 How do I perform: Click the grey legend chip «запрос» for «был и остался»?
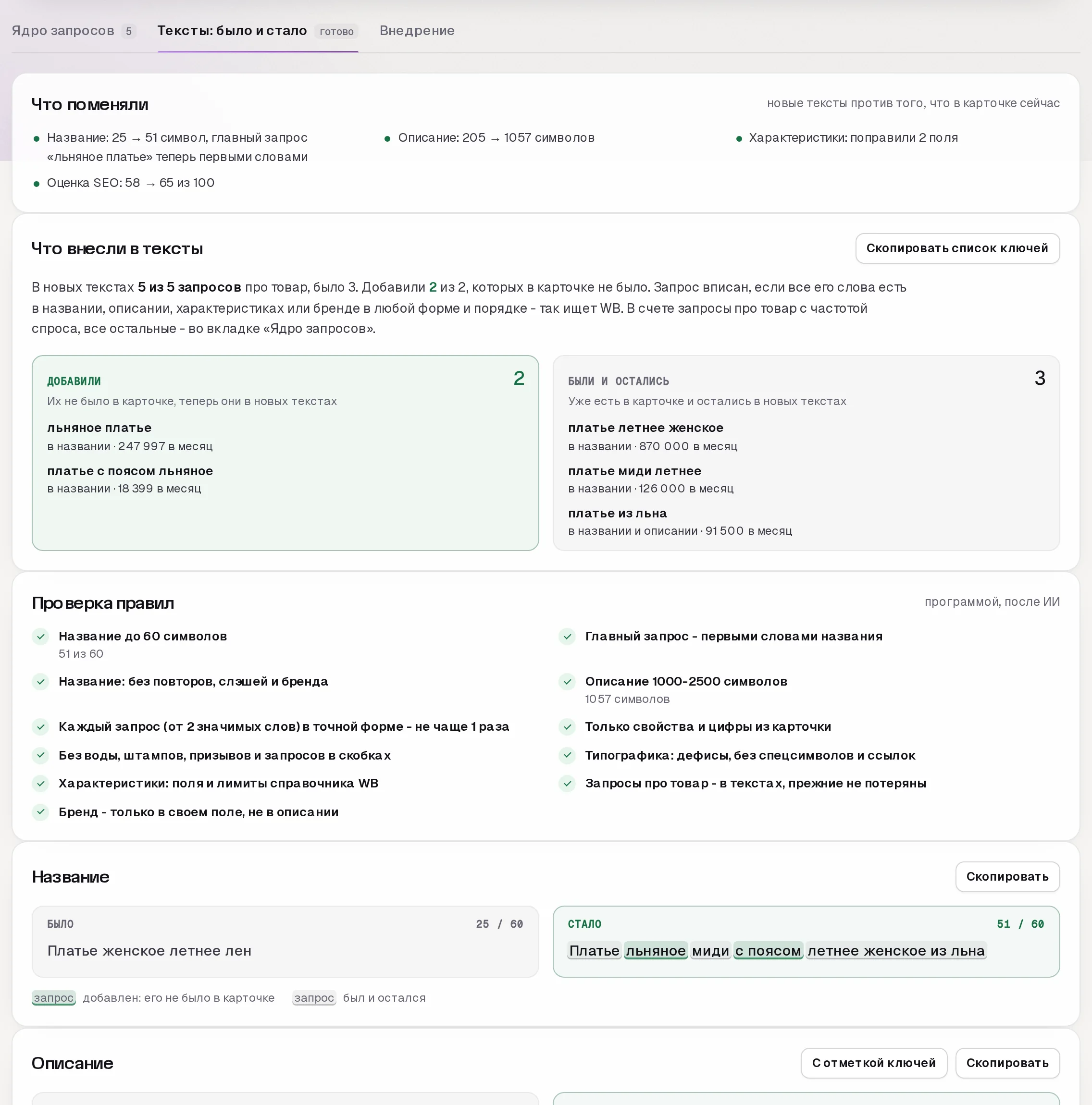coord(314,998)
